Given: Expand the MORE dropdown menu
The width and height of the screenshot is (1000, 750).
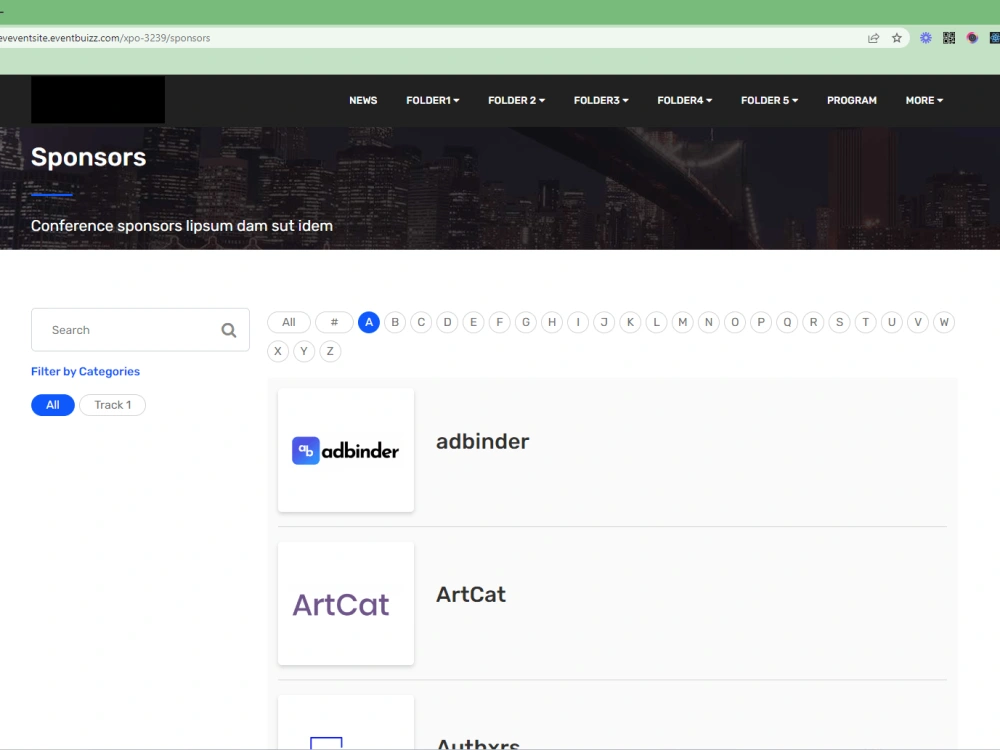Looking at the screenshot, I should pos(924,100).
